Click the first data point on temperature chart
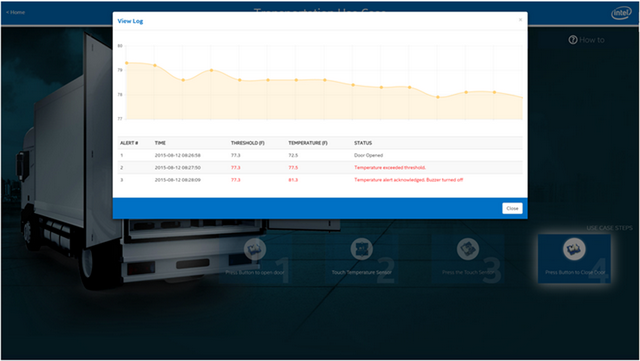This screenshot has width=640, height=361. pyautogui.click(x=127, y=63)
